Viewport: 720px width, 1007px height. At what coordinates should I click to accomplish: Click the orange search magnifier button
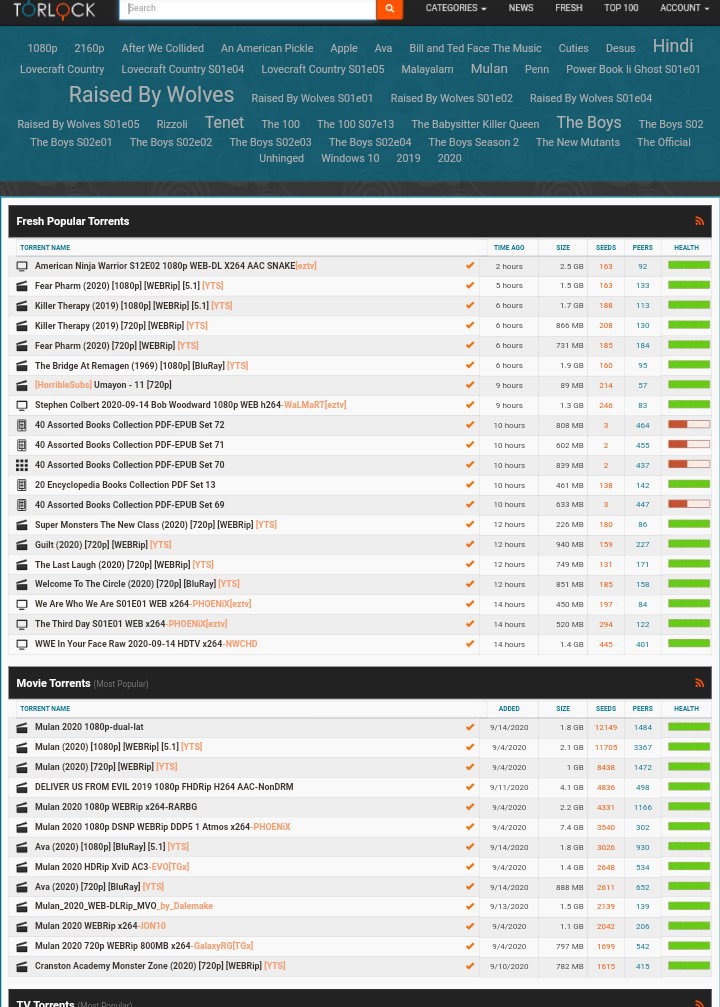point(389,9)
